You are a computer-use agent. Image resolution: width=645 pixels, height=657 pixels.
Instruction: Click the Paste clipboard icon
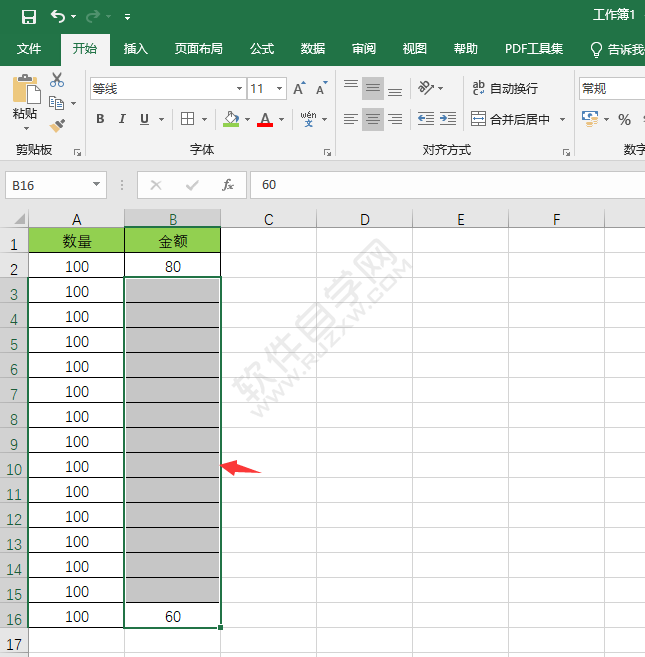click(26, 89)
